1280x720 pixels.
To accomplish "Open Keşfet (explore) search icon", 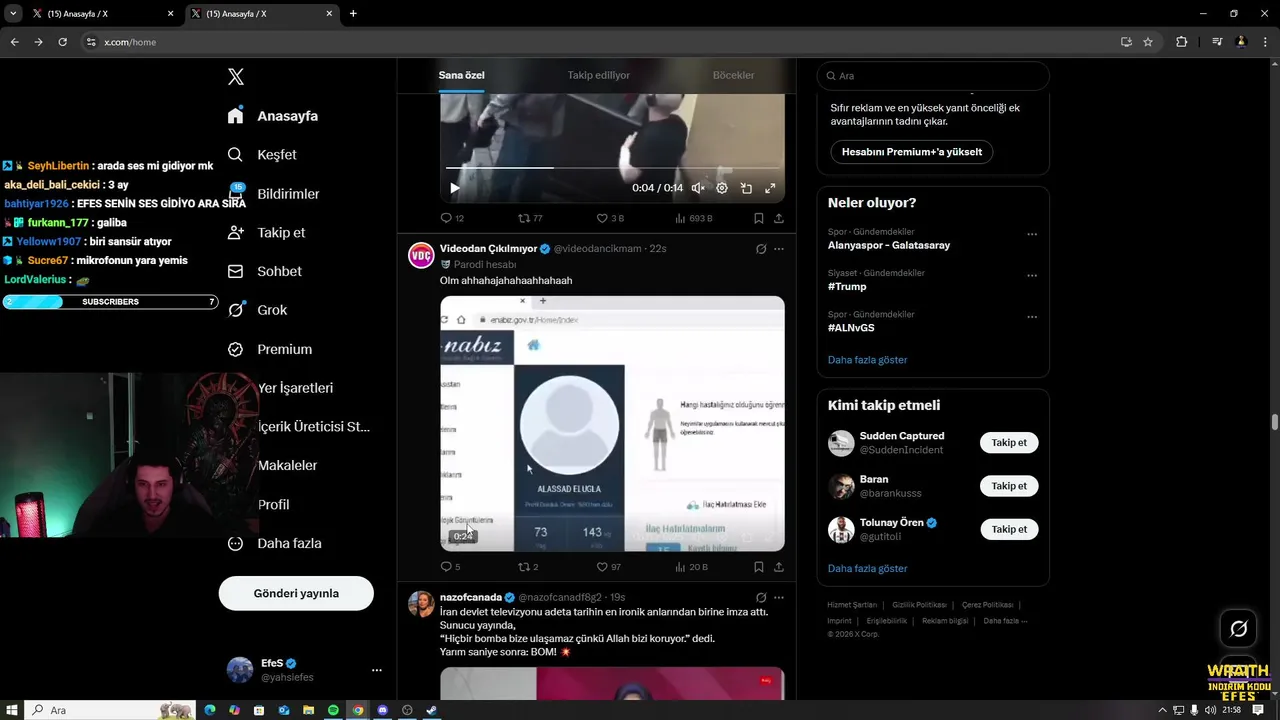I will 235,155.
